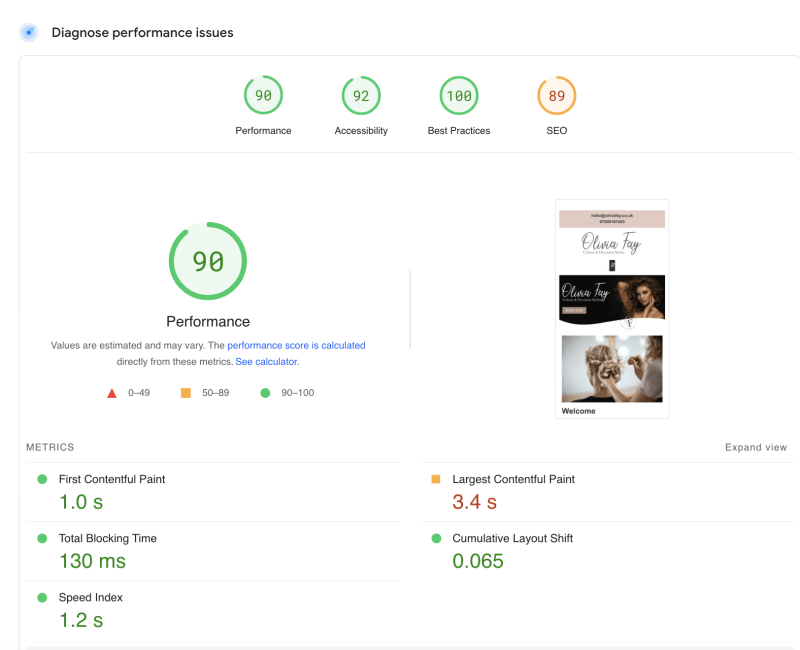This screenshot has width=800, height=650.
Task: Open the 'performance score is calculated' link
Action: tap(296, 345)
